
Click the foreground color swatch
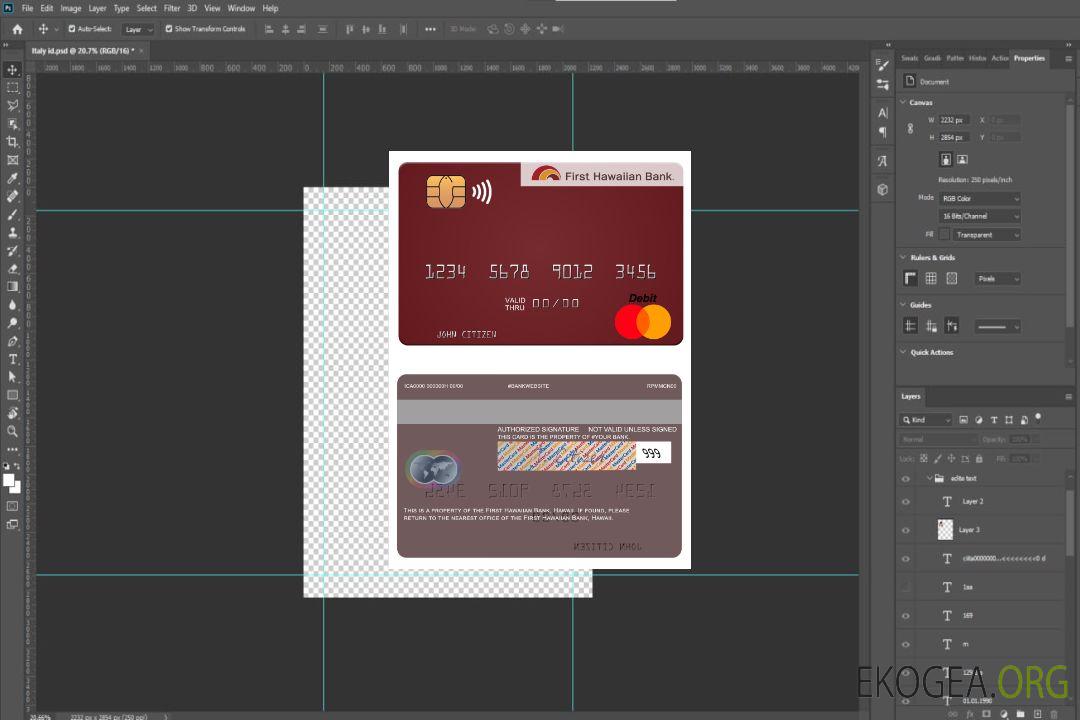pyautogui.click(x=9, y=481)
